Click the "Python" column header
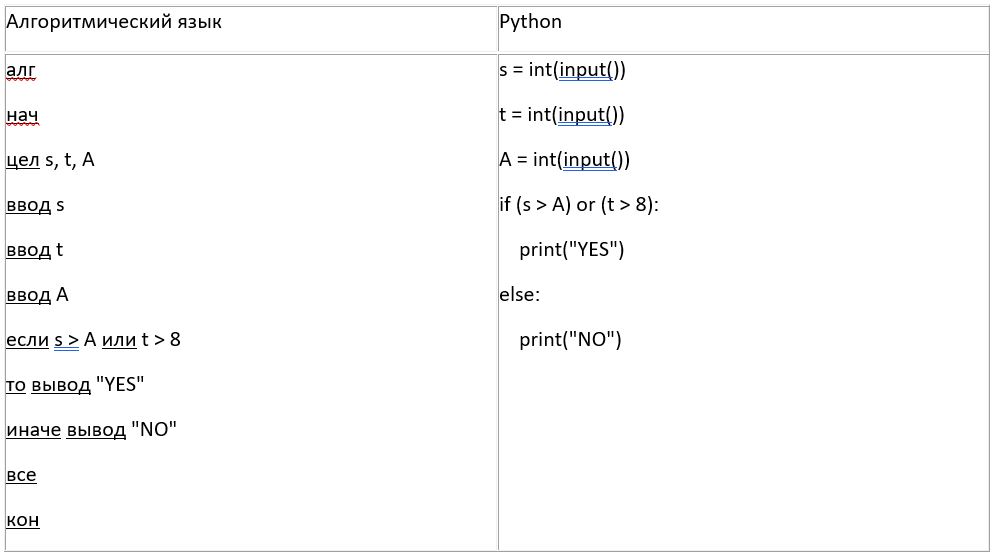 pyautogui.click(x=530, y=22)
